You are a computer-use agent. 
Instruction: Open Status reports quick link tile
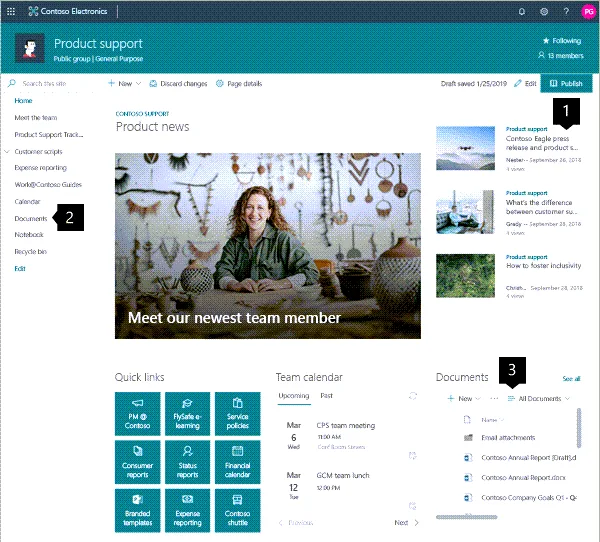point(188,462)
